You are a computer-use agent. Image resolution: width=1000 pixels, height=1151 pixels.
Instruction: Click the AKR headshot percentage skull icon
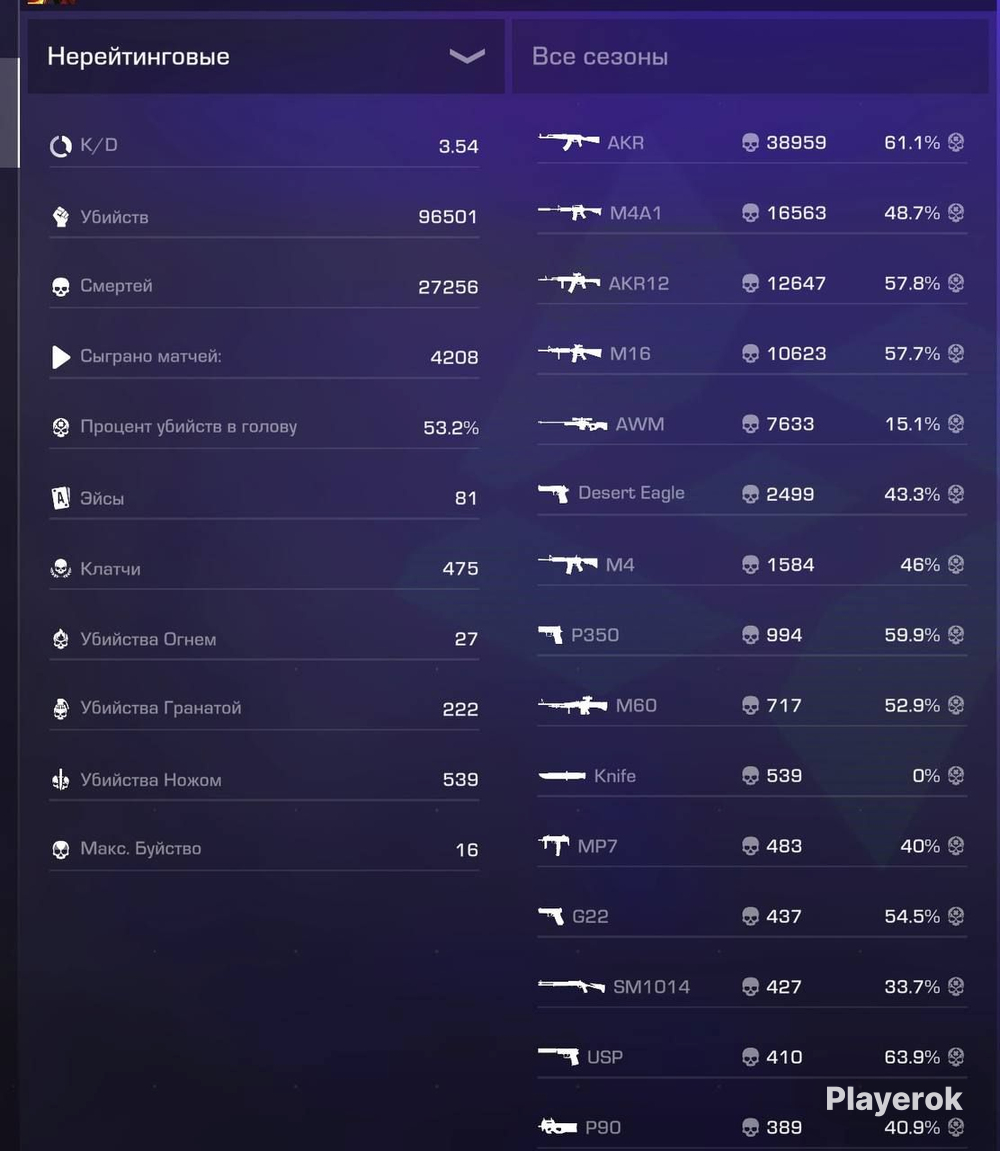(x=956, y=142)
